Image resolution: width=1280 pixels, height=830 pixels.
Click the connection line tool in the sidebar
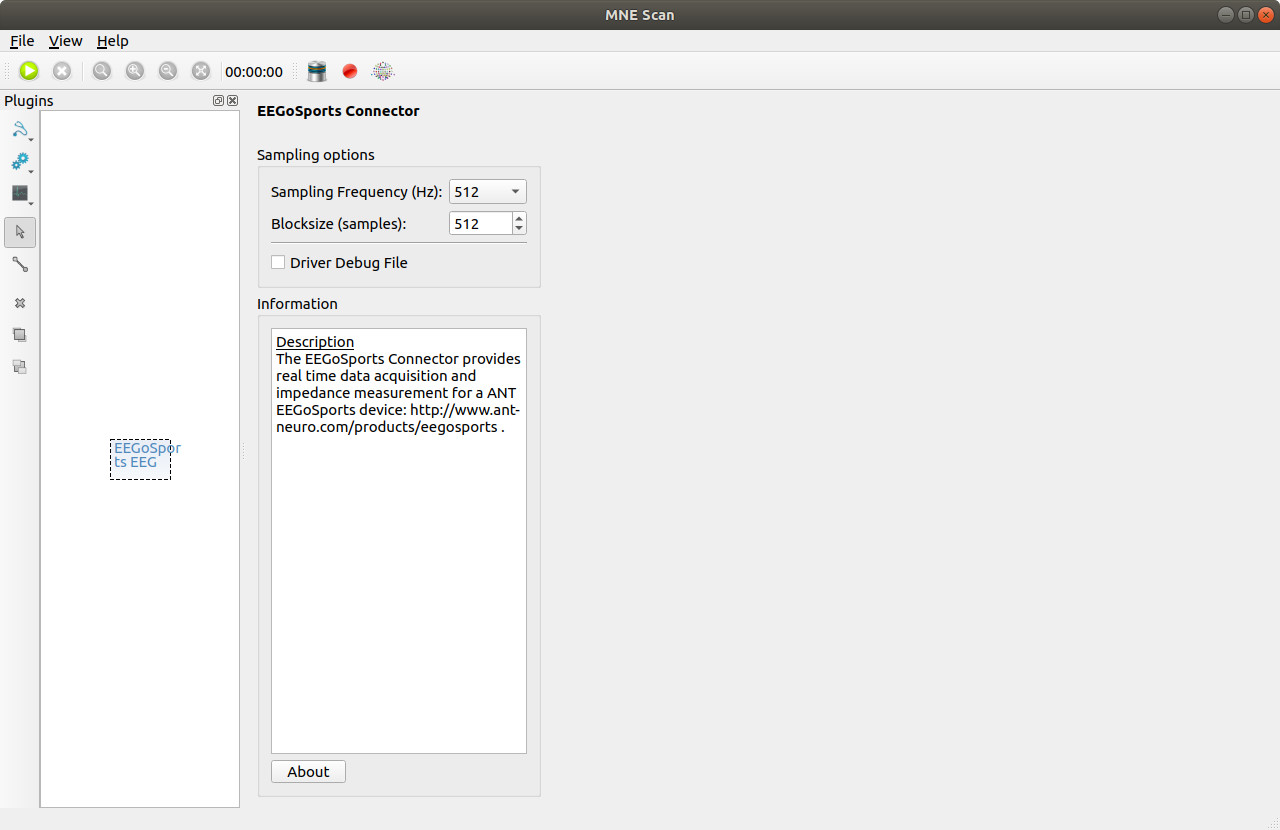[x=20, y=264]
